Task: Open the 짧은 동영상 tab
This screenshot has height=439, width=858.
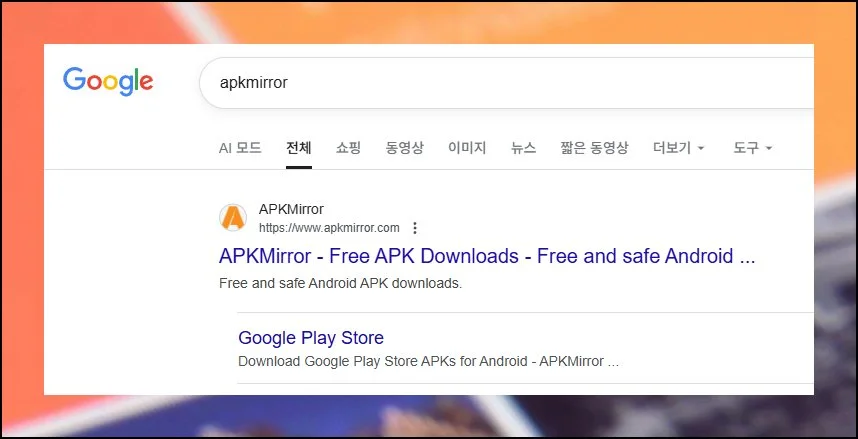Action: click(x=594, y=148)
